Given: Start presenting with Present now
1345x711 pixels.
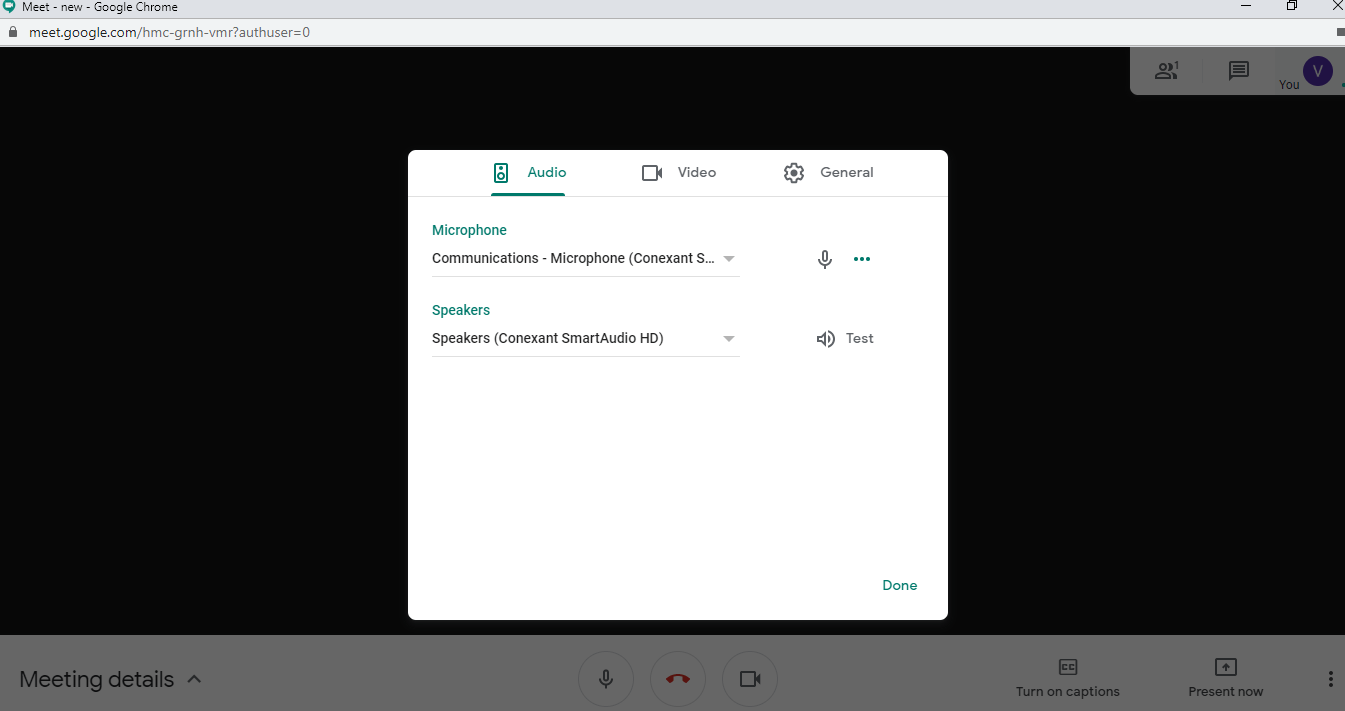Looking at the screenshot, I should 1225,678.
